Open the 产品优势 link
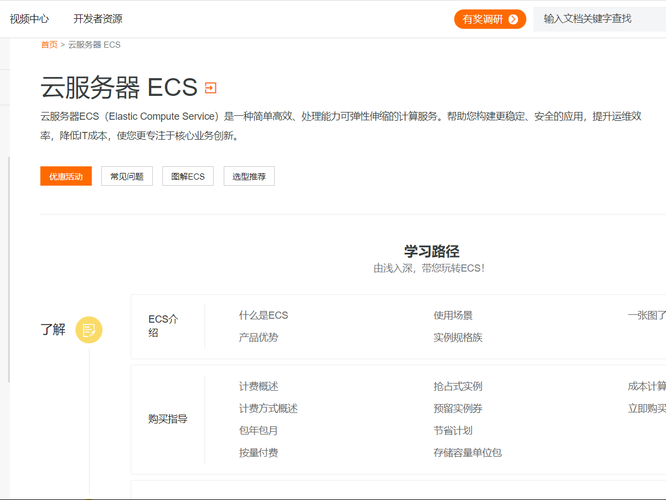Viewport: 666px width, 500px height. click(x=258, y=337)
